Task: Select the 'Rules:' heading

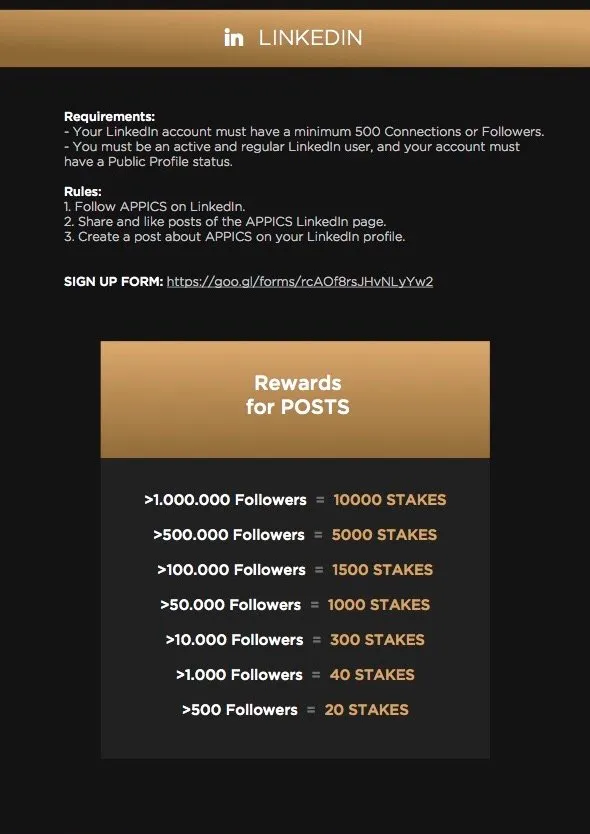Action: coord(82,191)
